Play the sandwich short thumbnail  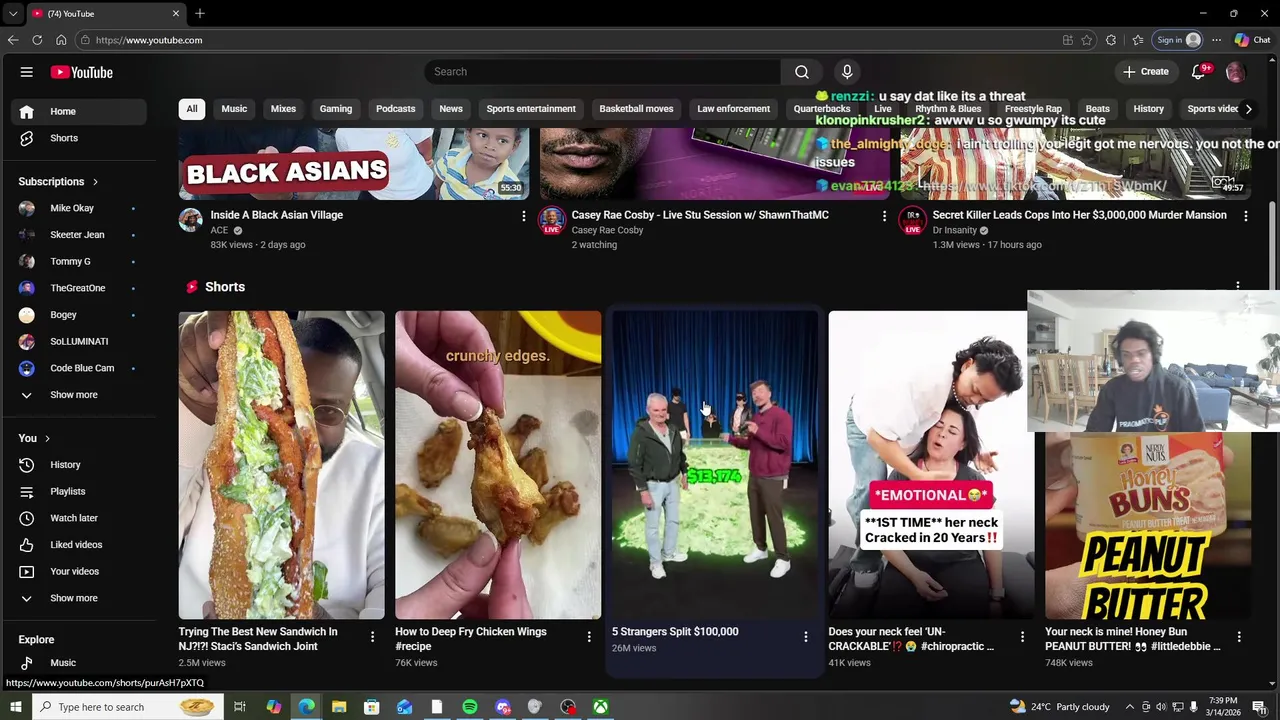pyautogui.click(x=281, y=465)
